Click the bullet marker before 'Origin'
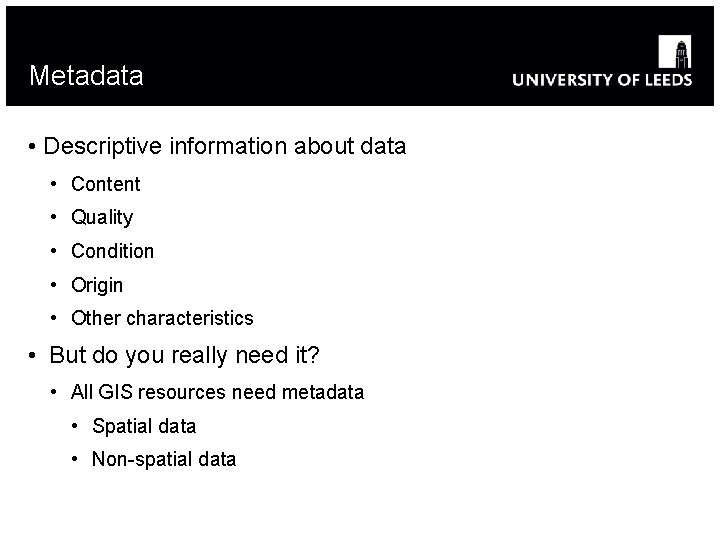The image size is (720, 540). pos(54,285)
